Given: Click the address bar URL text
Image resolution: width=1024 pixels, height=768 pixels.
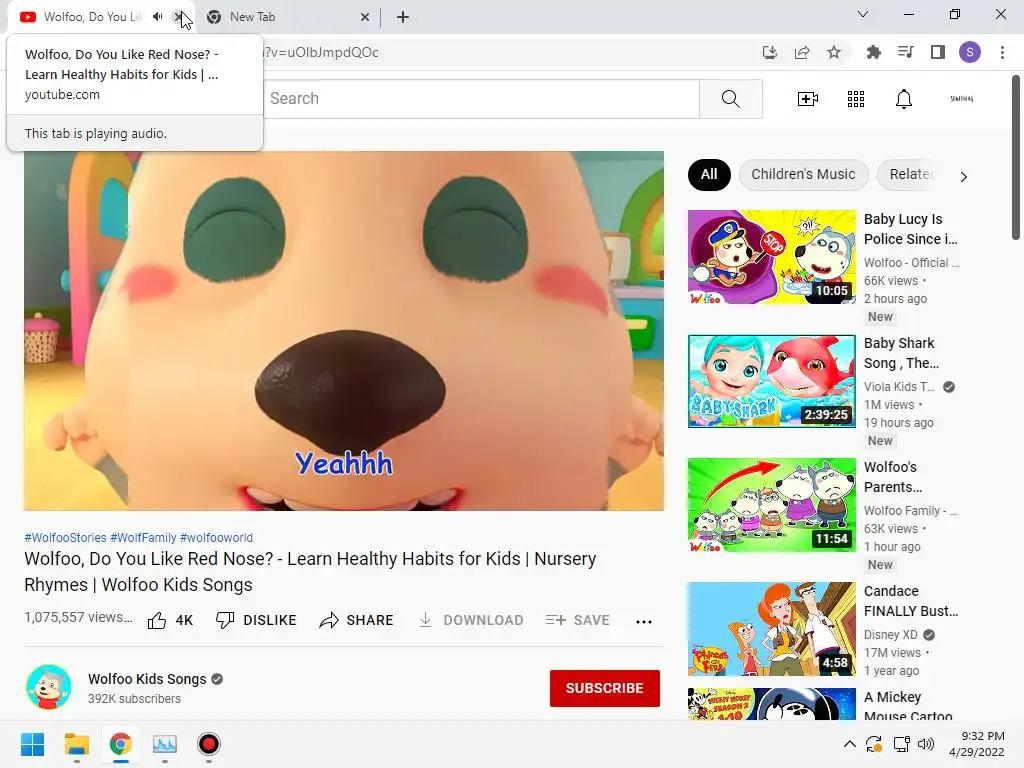Looking at the screenshot, I should coord(321,52).
